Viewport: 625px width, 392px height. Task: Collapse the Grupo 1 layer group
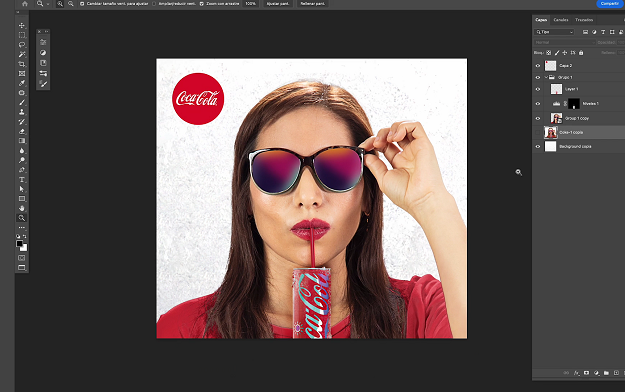point(546,77)
